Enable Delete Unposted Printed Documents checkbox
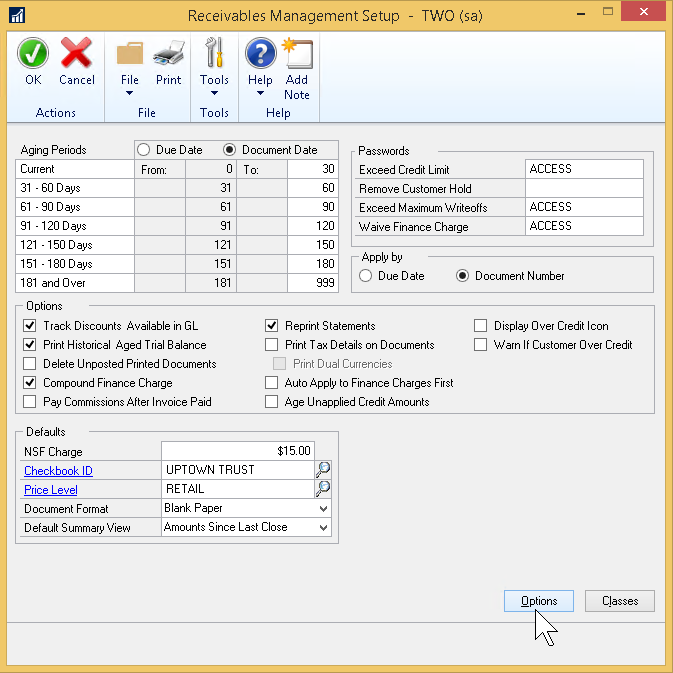 30,364
